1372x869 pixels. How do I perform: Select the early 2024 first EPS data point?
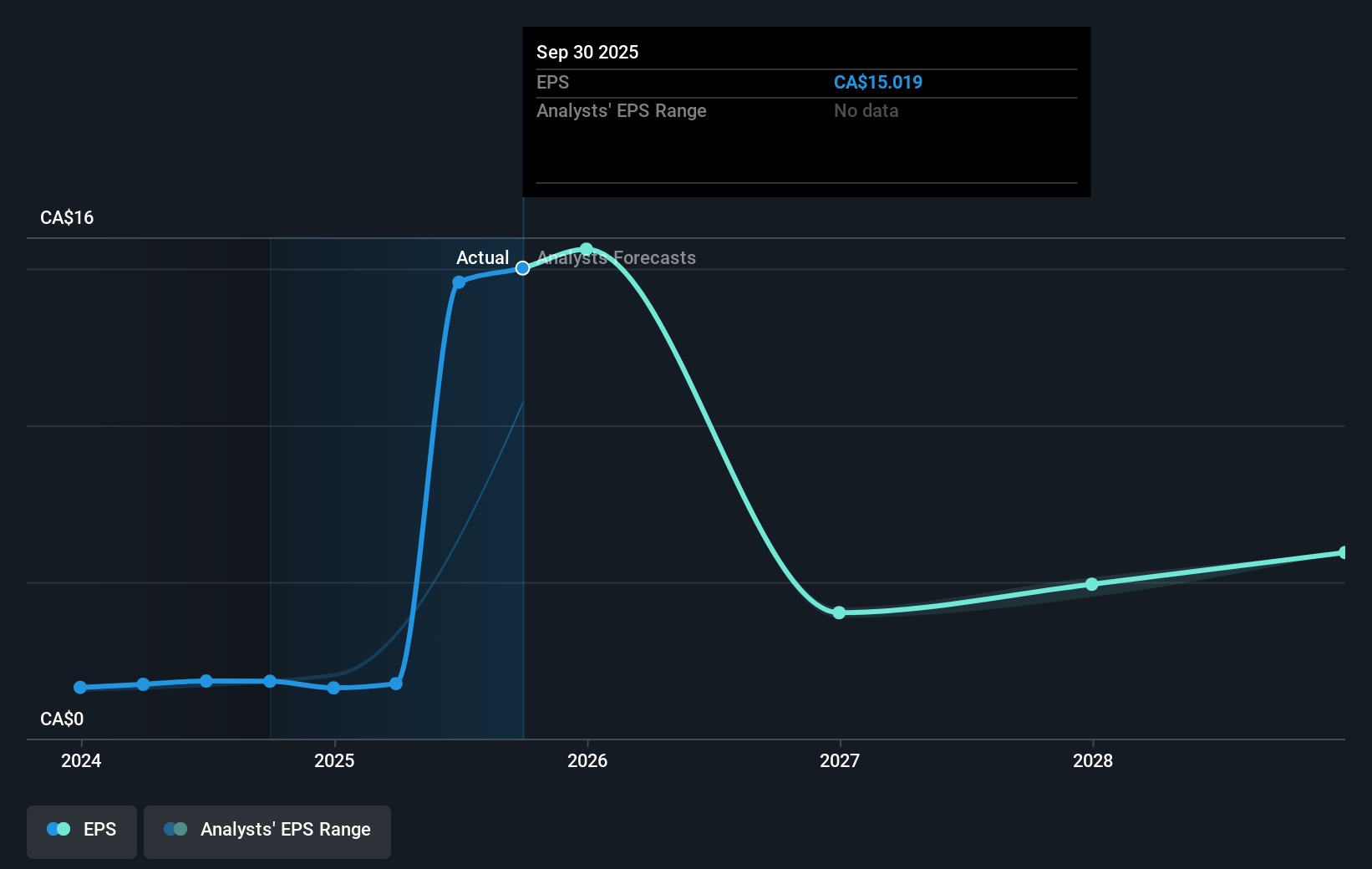coord(80,688)
